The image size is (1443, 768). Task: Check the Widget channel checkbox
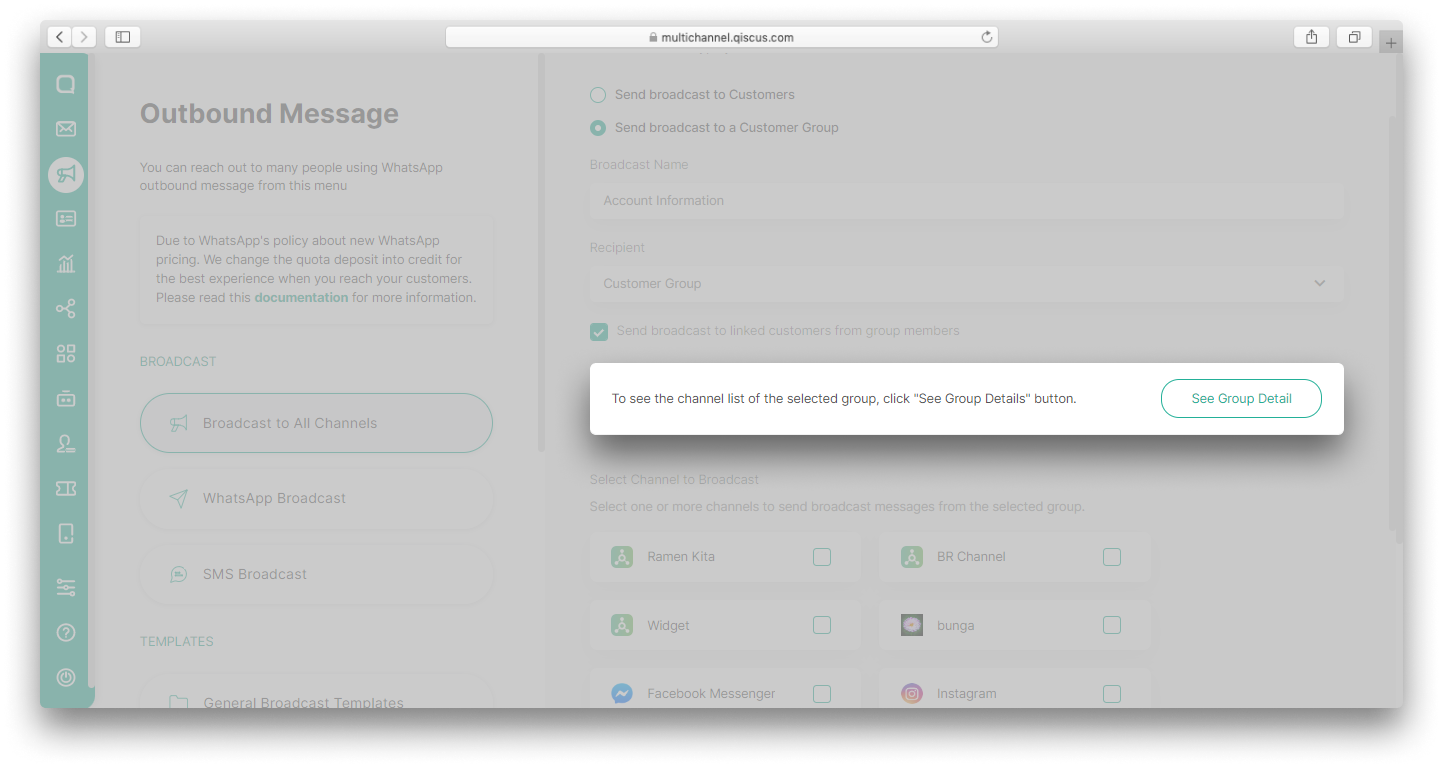(x=822, y=626)
